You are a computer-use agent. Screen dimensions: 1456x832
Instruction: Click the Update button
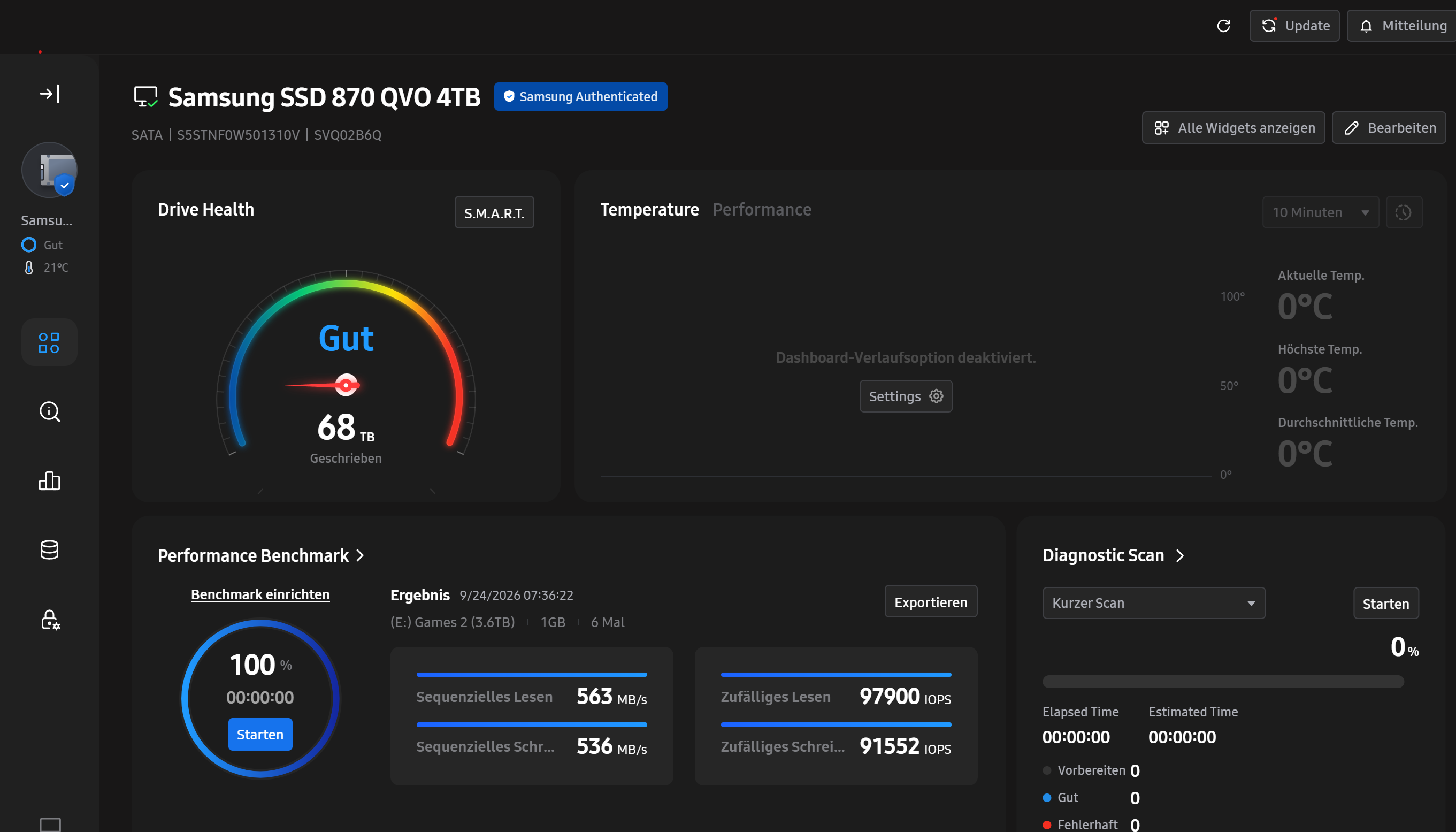[x=1294, y=26]
